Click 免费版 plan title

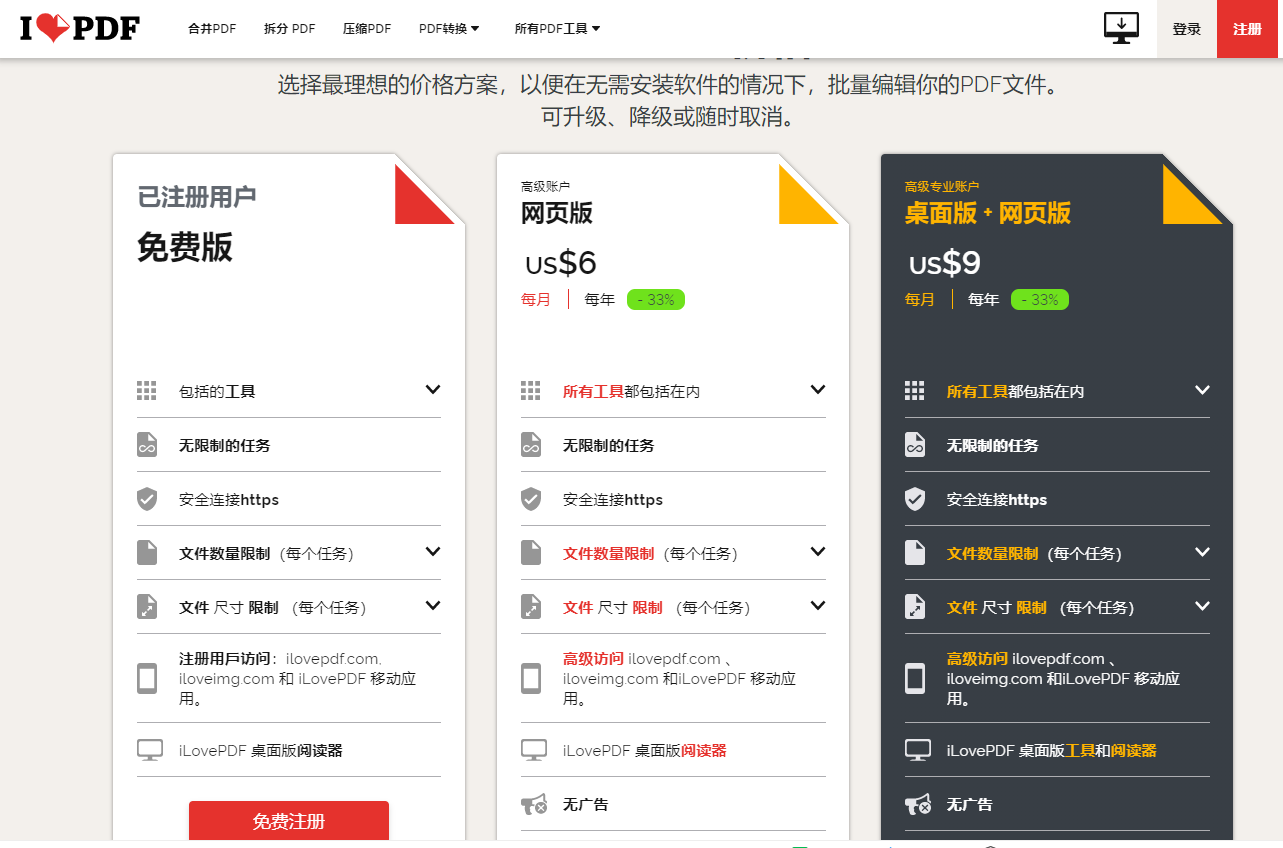click(x=185, y=246)
